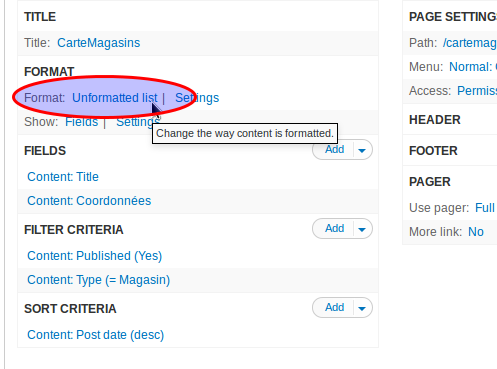Image resolution: width=497 pixels, height=369 pixels.
Task: Click the Unformatted list format link
Action: click(x=115, y=98)
